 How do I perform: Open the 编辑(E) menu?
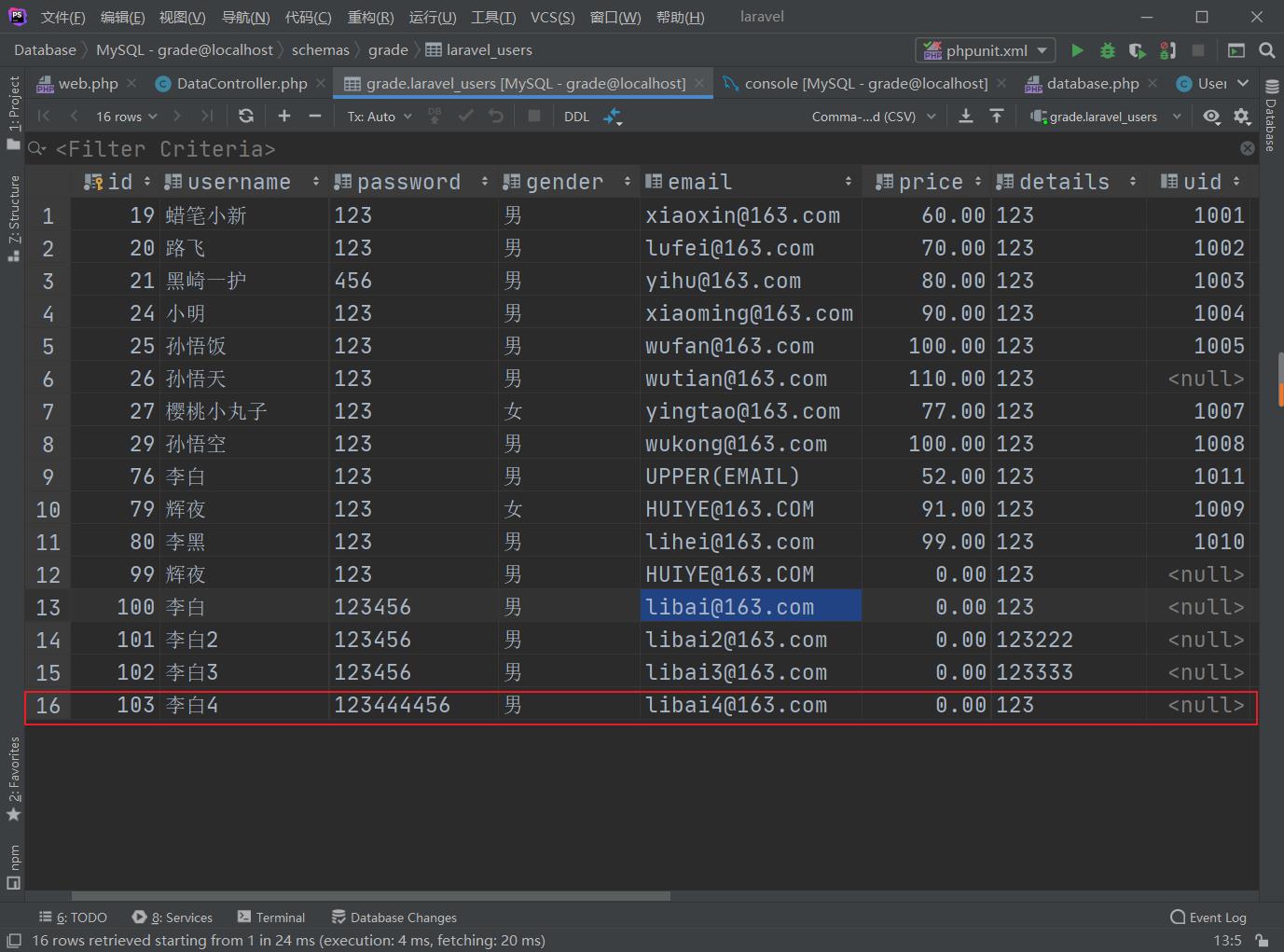point(122,17)
